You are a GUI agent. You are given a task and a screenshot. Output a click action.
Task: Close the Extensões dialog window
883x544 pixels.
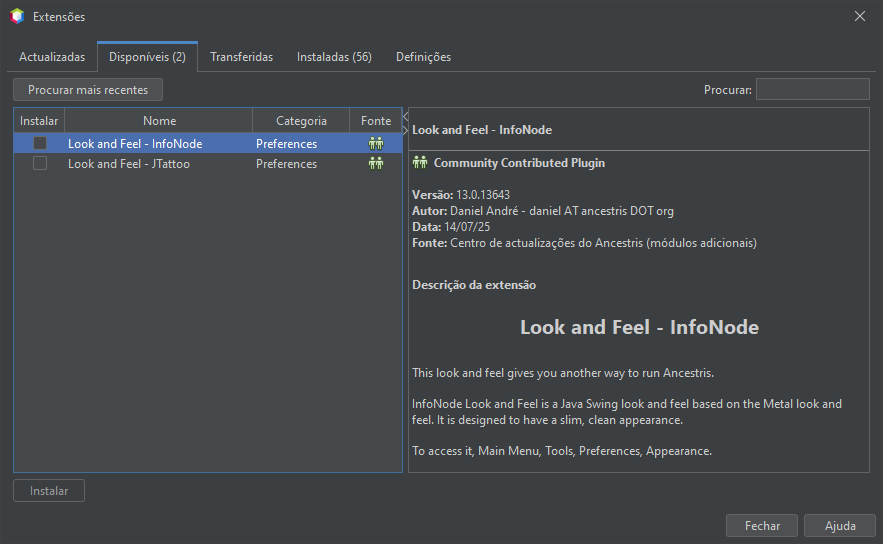(859, 16)
